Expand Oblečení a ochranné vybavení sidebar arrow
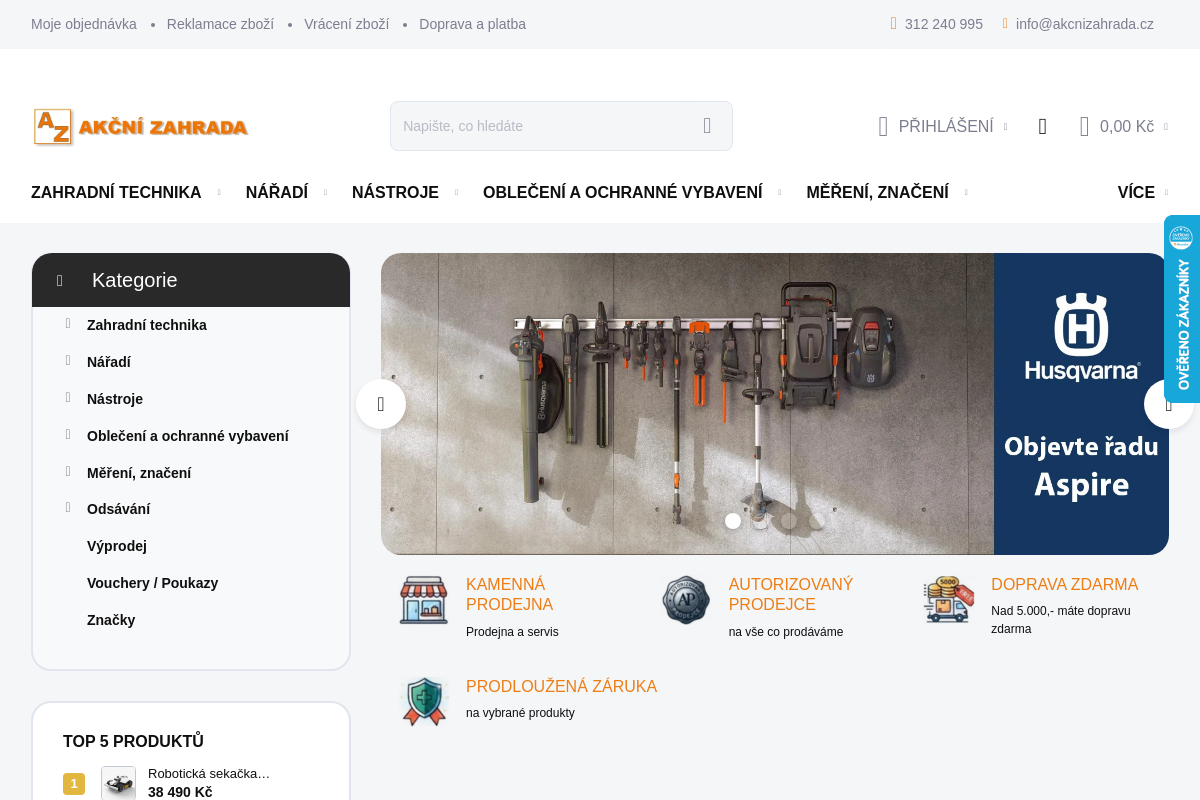Image resolution: width=1200 pixels, height=800 pixels. 68,434
